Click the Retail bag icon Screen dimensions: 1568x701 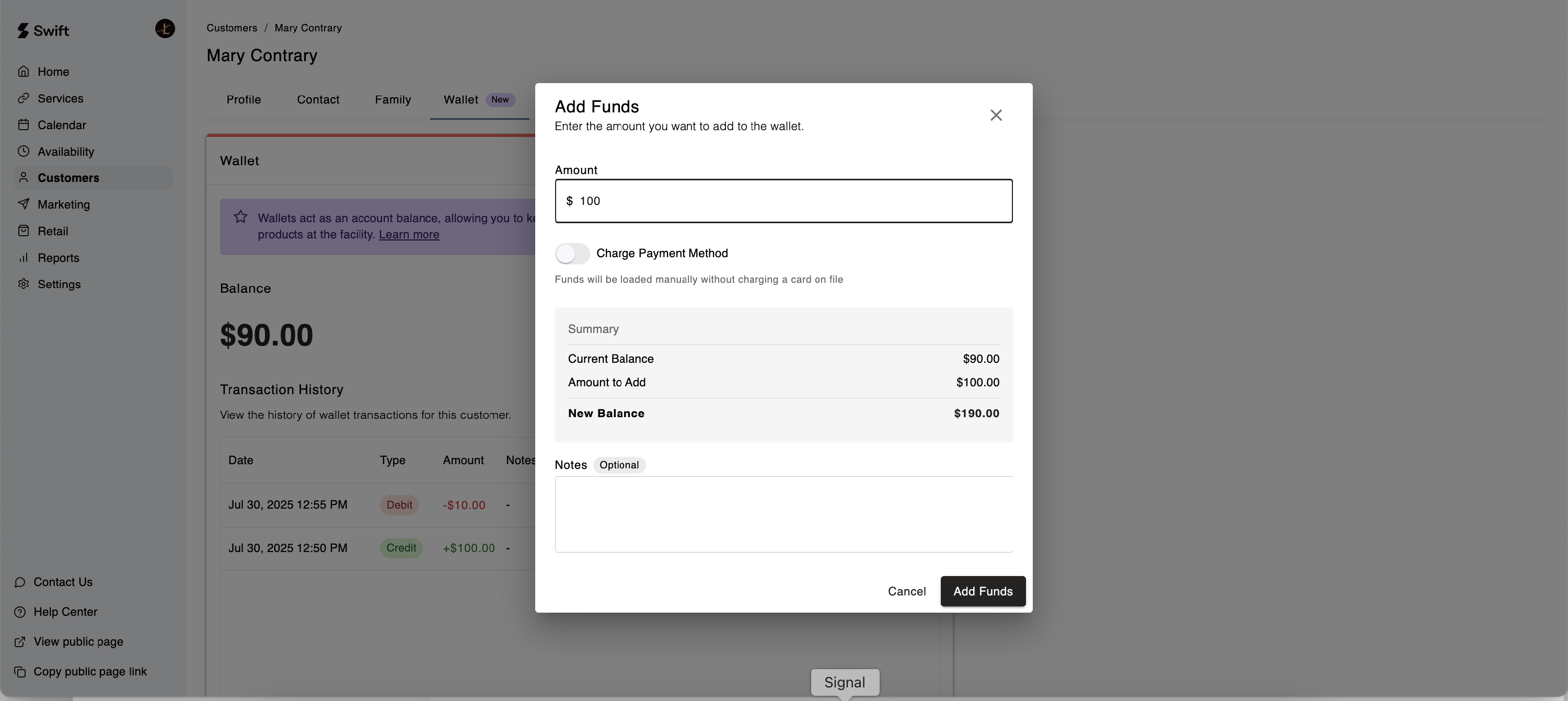24,231
